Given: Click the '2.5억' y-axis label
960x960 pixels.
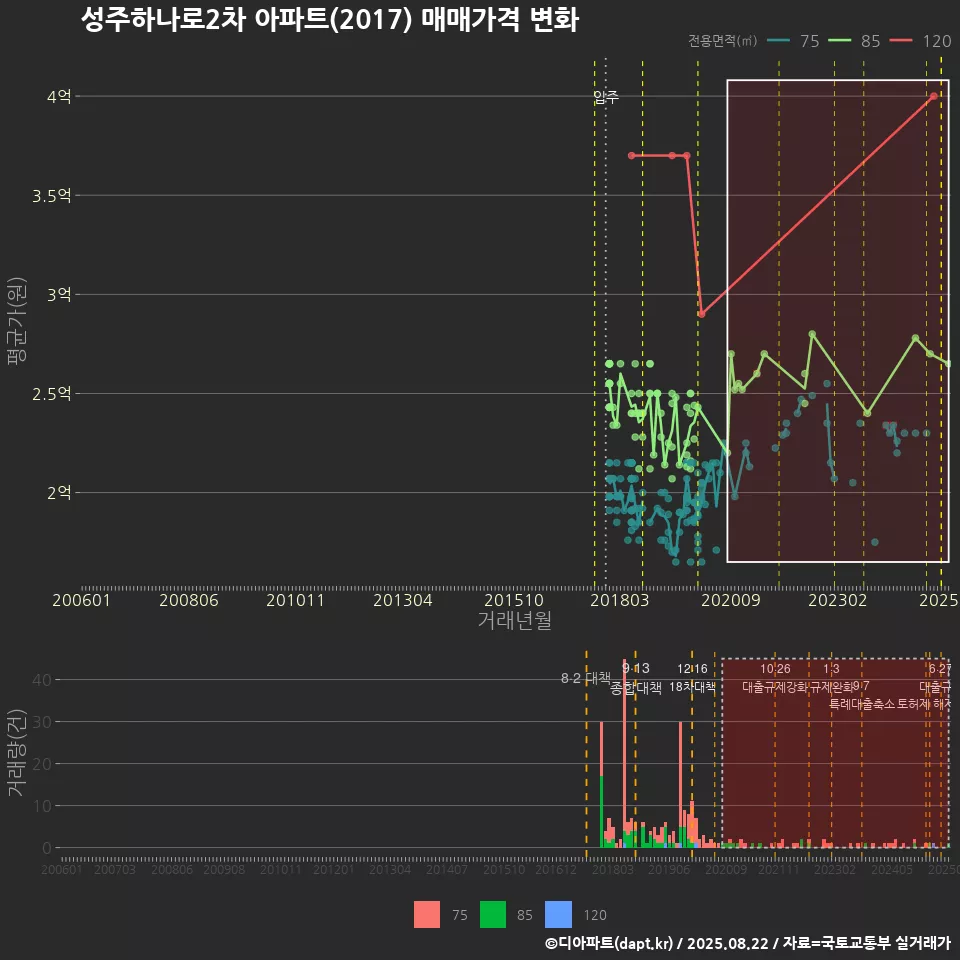Looking at the screenshot, I should point(51,394).
